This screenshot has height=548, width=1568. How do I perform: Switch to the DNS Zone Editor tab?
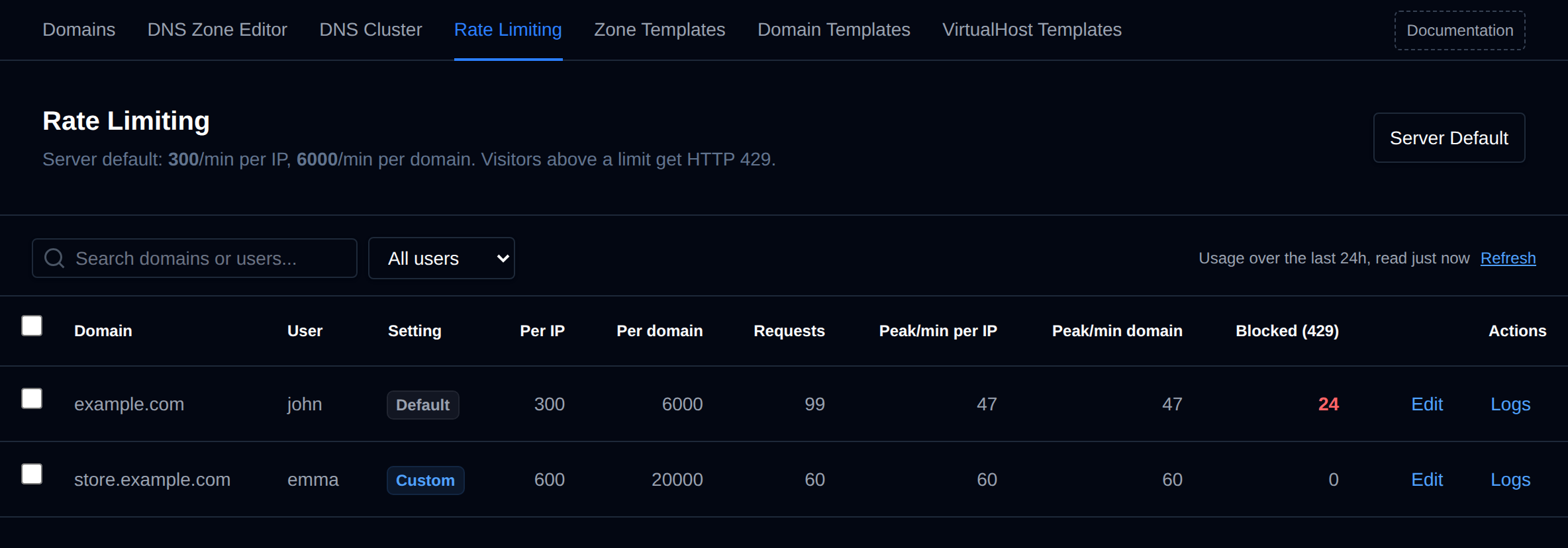click(217, 30)
